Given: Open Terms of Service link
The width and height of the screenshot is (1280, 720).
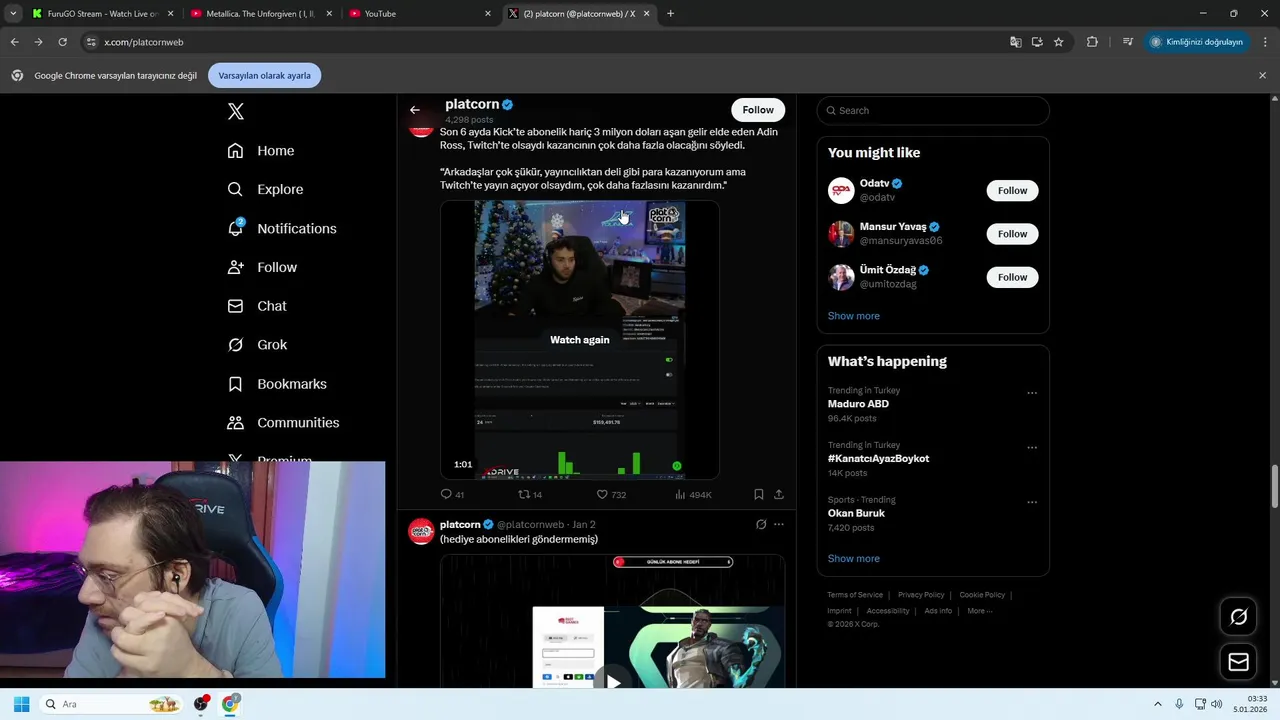Looking at the screenshot, I should (x=855, y=595).
